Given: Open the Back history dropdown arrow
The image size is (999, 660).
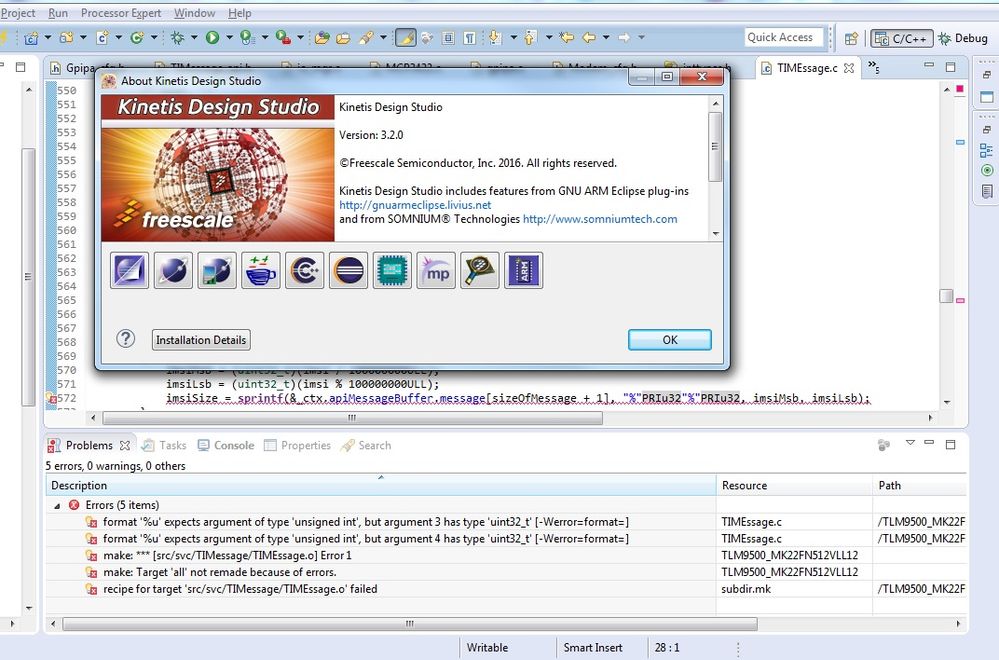Looking at the screenshot, I should (606, 38).
